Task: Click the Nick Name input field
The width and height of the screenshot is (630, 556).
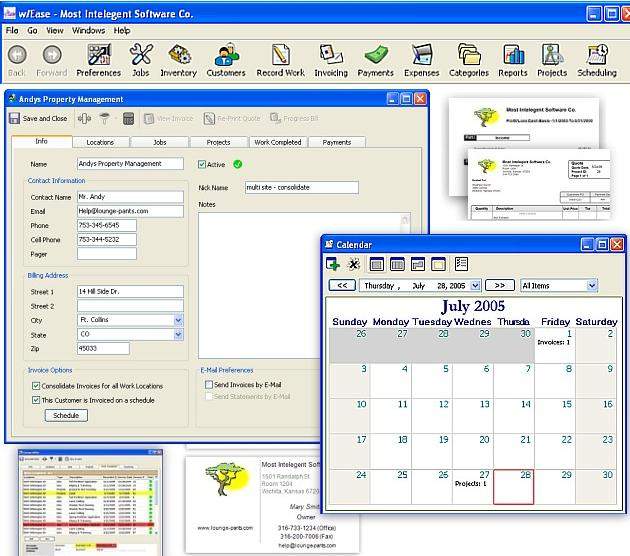Action: (x=302, y=187)
